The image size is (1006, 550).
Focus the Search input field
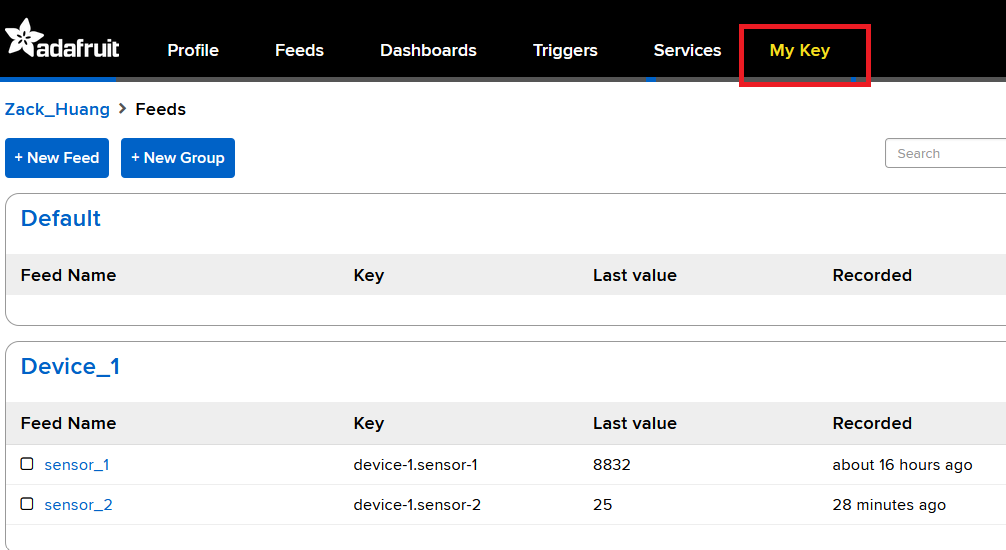coord(946,153)
